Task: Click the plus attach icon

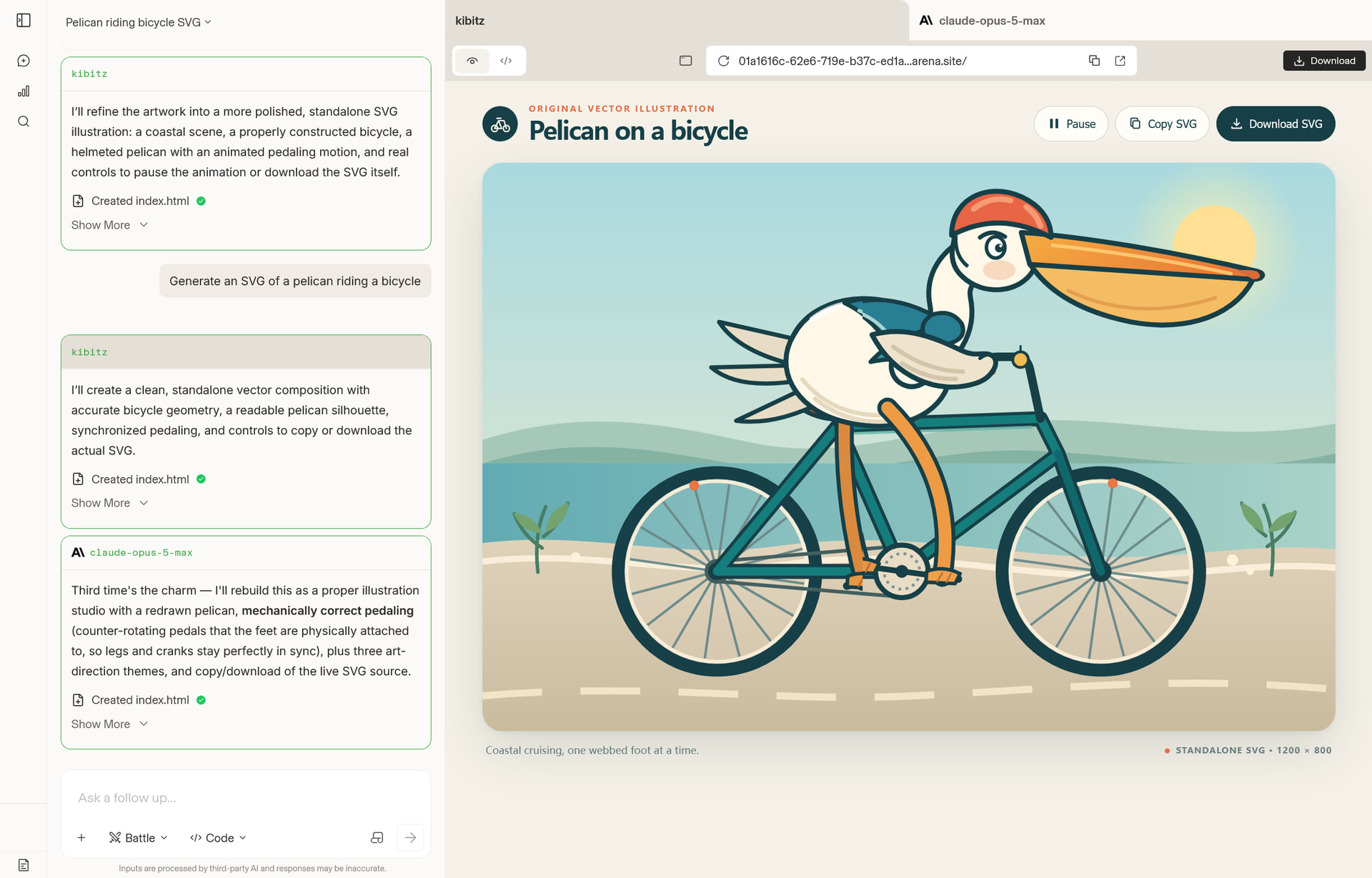Action: pyautogui.click(x=81, y=838)
